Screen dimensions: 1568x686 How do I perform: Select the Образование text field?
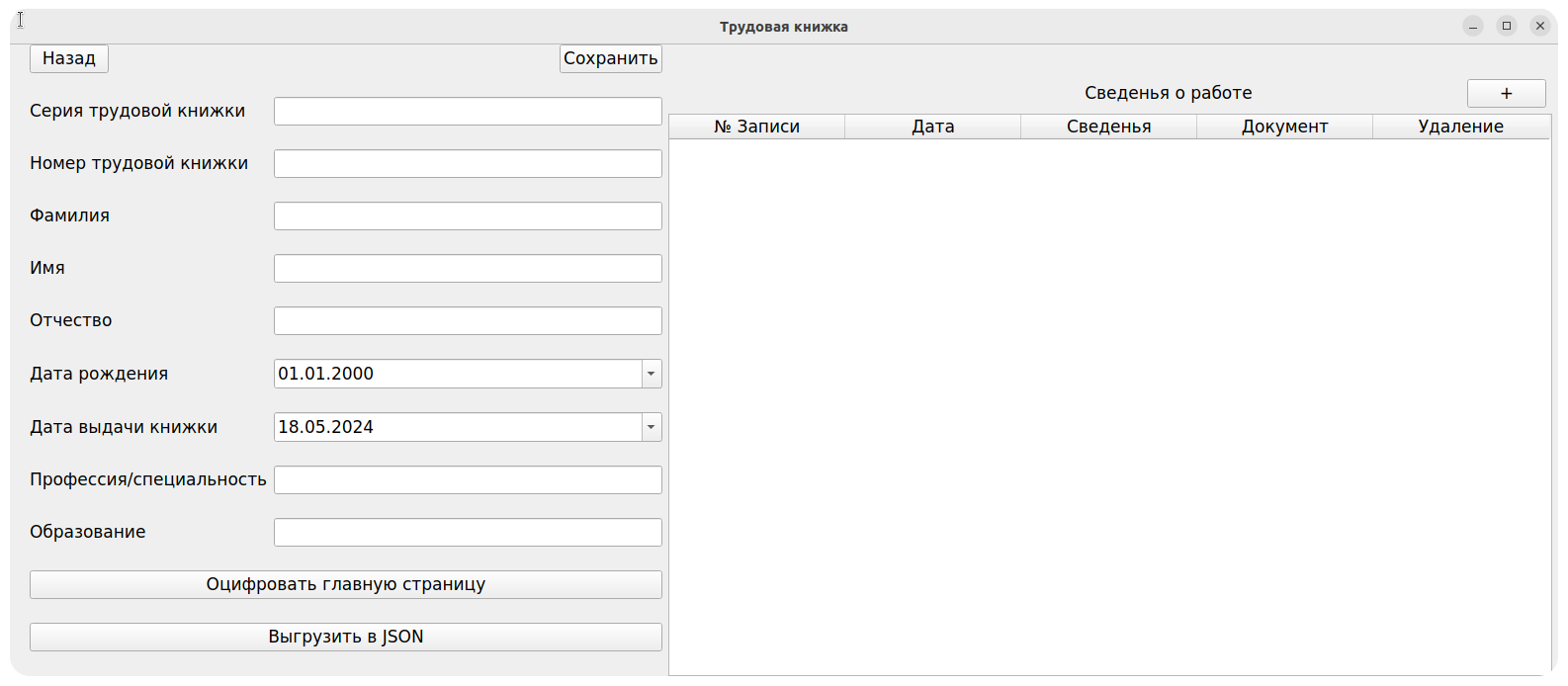[468, 532]
